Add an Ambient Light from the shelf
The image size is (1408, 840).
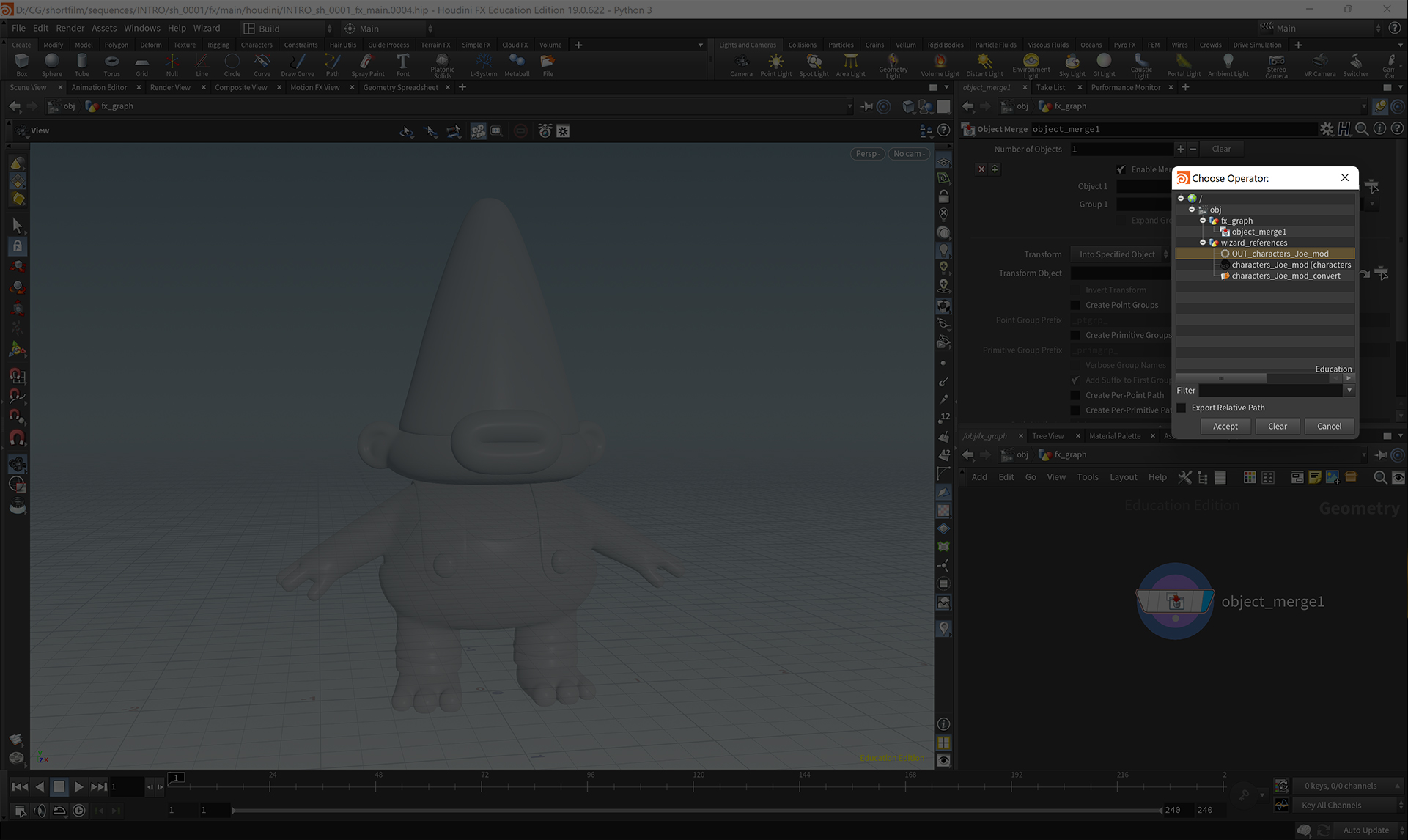coord(1228,65)
